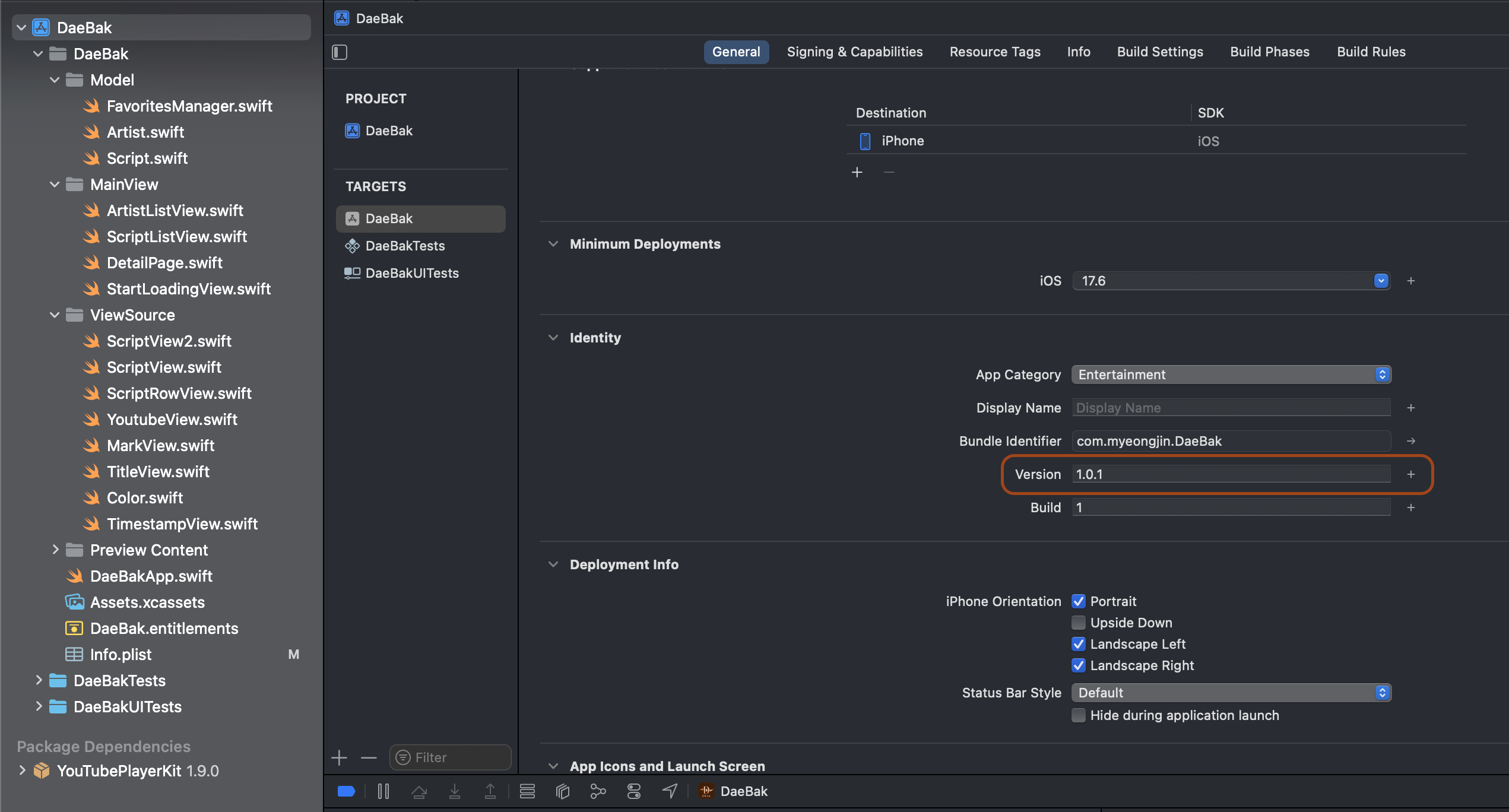This screenshot has width=1509, height=812.
Task: Click the DaeBak app icon in debug bar
Action: tap(706, 791)
